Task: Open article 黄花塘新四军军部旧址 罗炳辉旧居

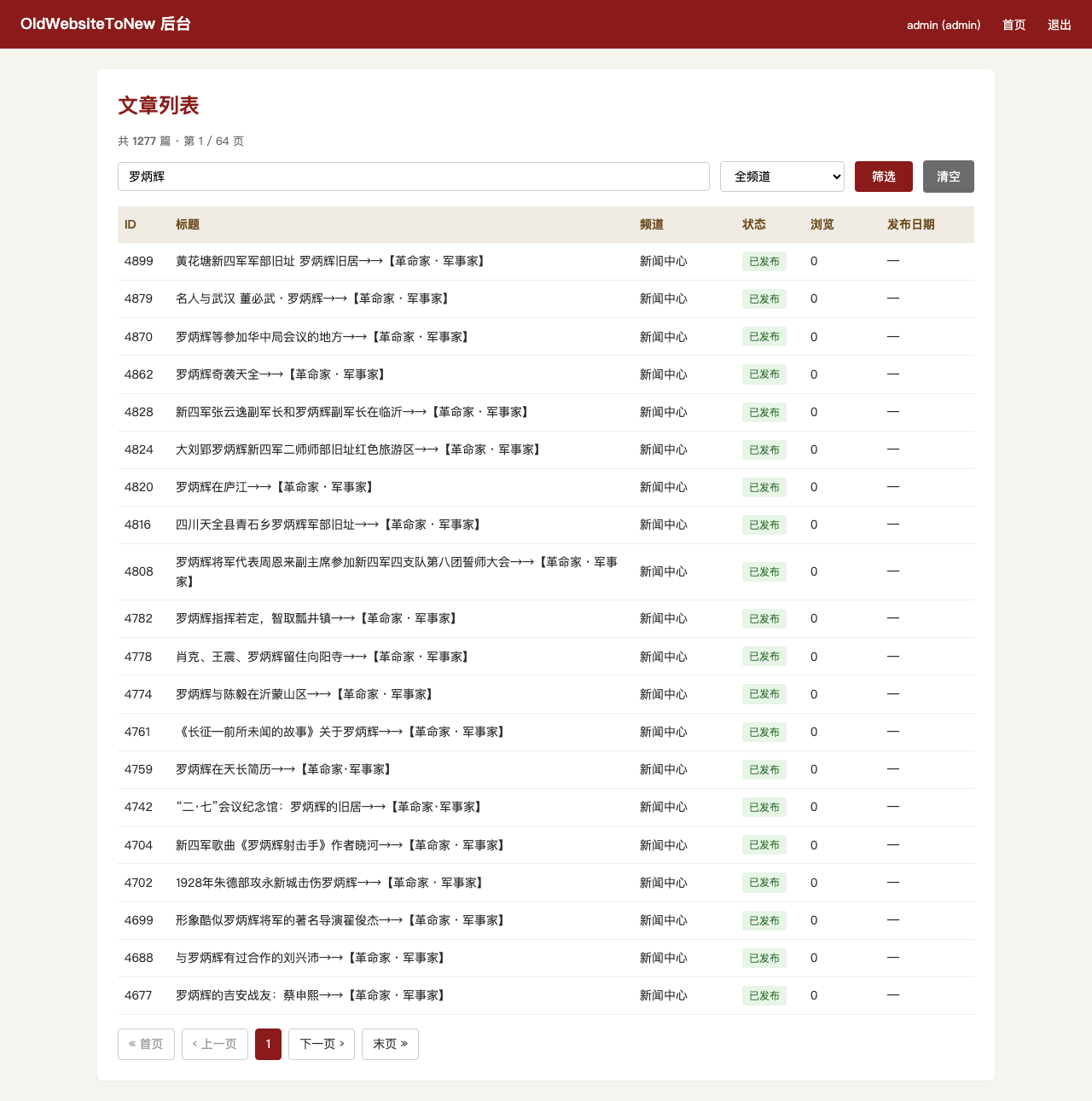Action: [333, 261]
